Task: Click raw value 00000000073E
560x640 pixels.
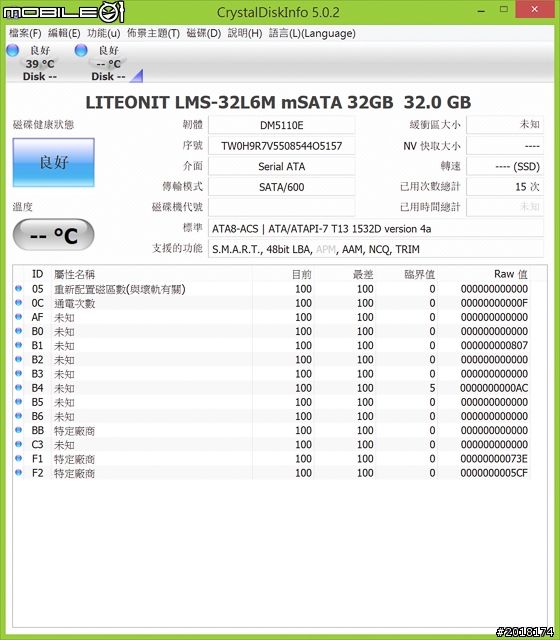Action: [494, 459]
